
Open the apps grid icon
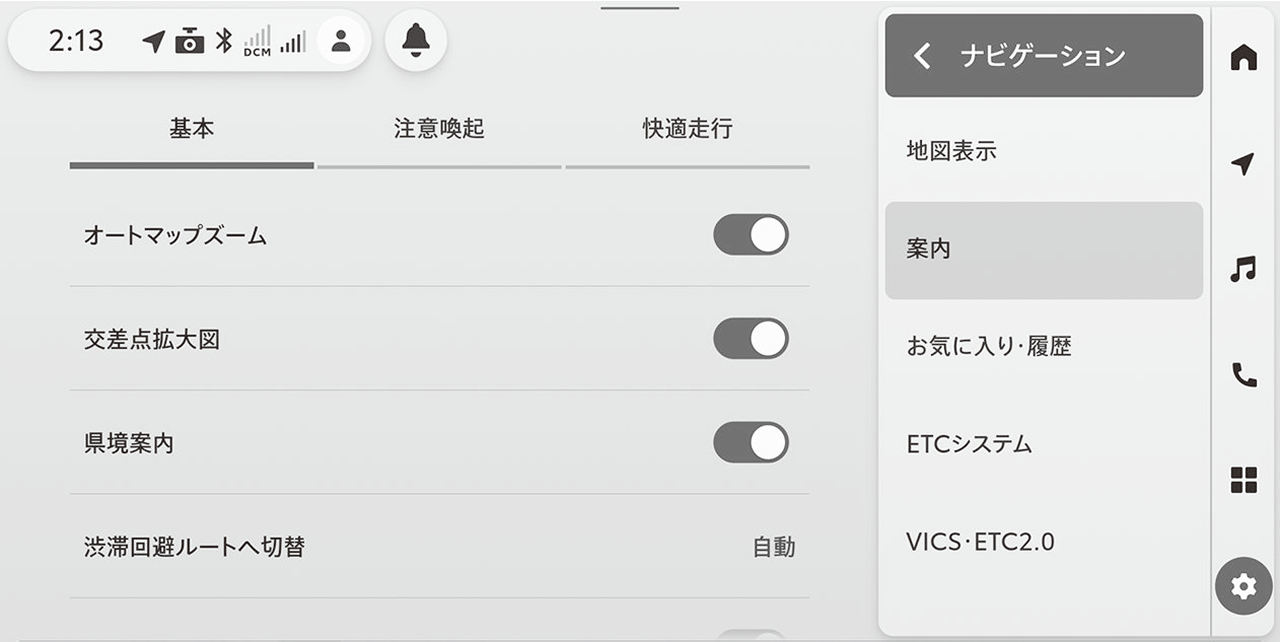tap(1243, 481)
